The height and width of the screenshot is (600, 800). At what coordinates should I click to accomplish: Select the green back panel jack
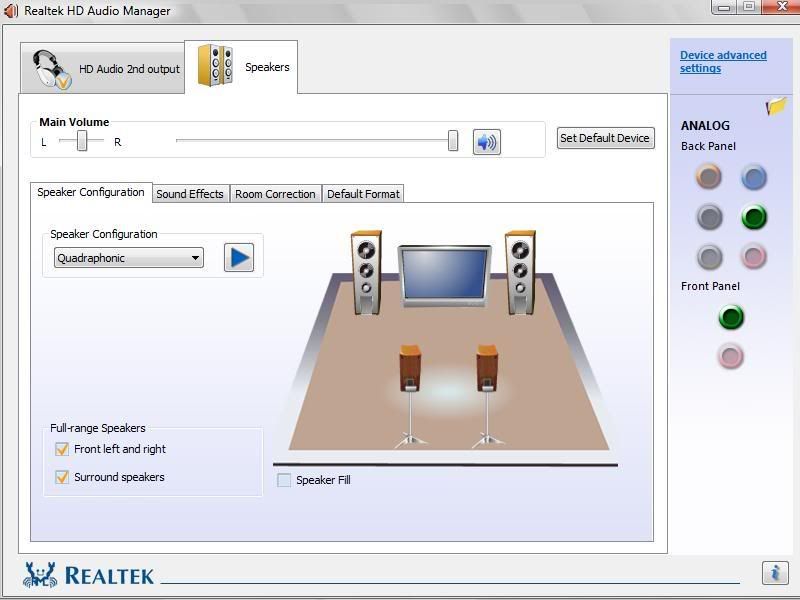(754, 217)
